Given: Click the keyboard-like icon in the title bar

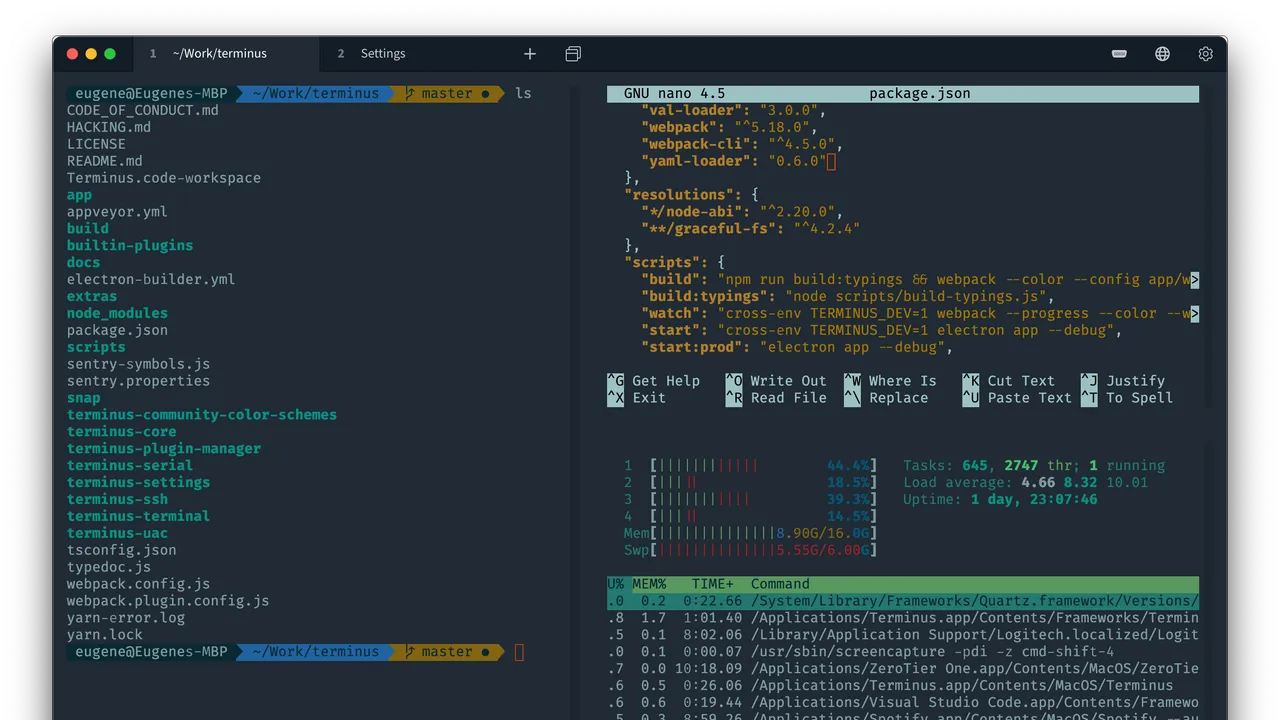Looking at the screenshot, I should (1119, 54).
